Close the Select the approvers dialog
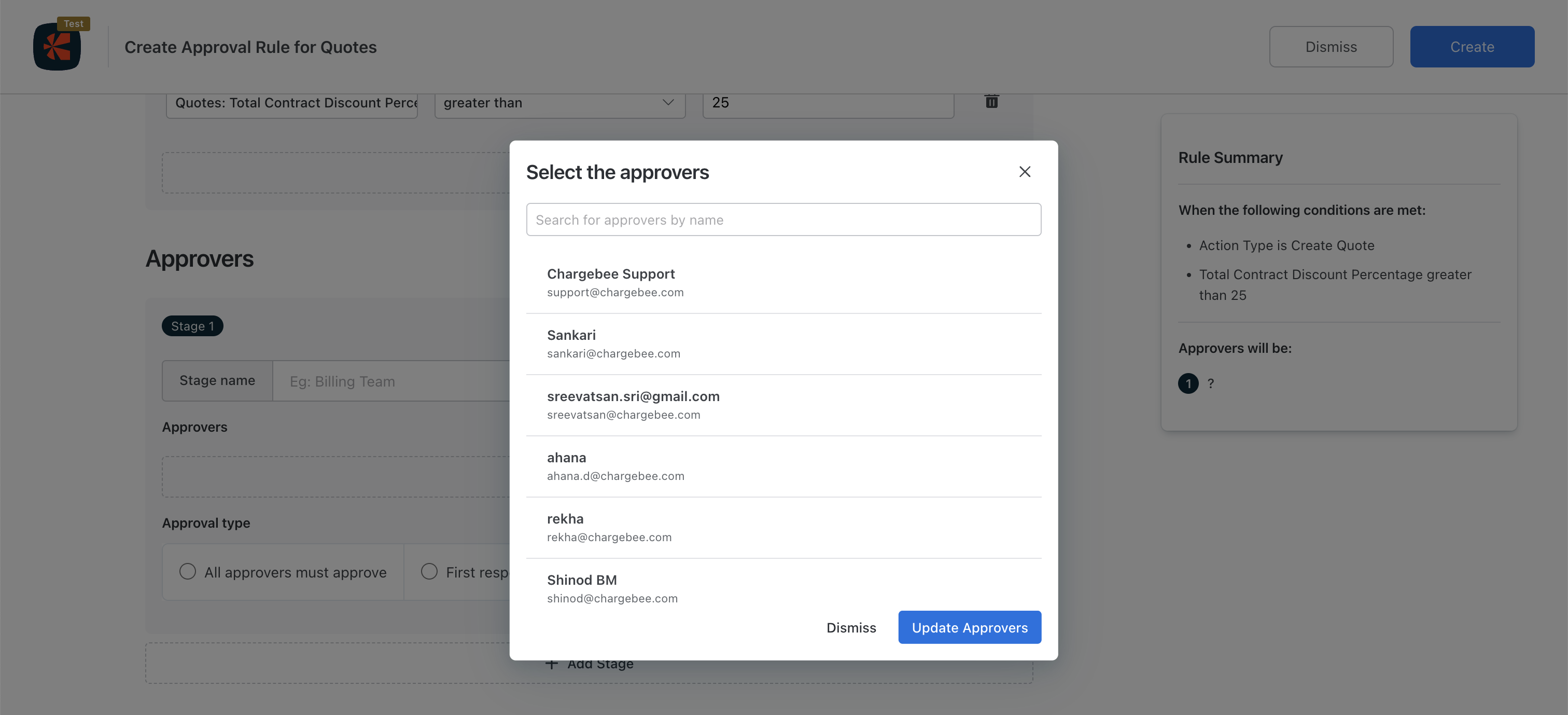Image resolution: width=1568 pixels, height=715 pixels. [x=1025, y=172]
